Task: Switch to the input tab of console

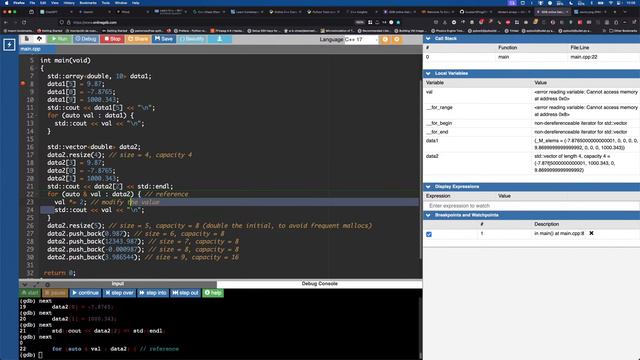Action: tap(118, 284)
